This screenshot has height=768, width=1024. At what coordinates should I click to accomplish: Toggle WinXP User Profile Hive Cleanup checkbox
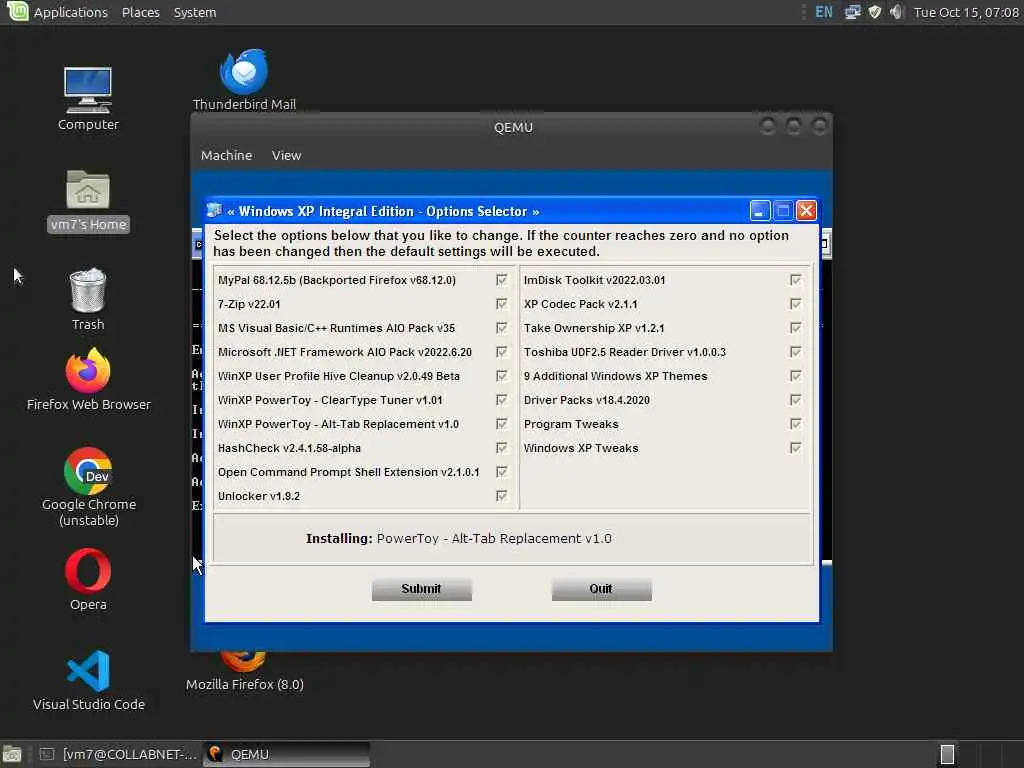point(502,376)
